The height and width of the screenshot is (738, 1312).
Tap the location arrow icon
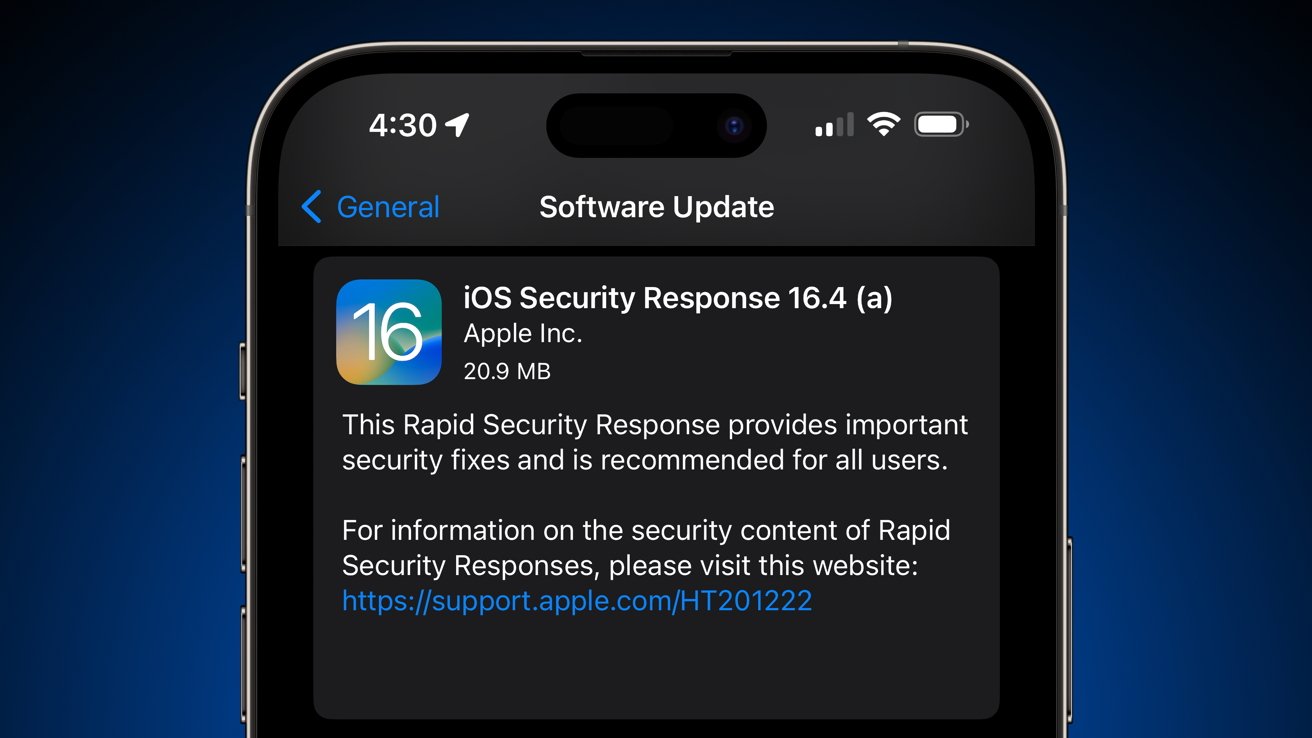pos(457,125)
